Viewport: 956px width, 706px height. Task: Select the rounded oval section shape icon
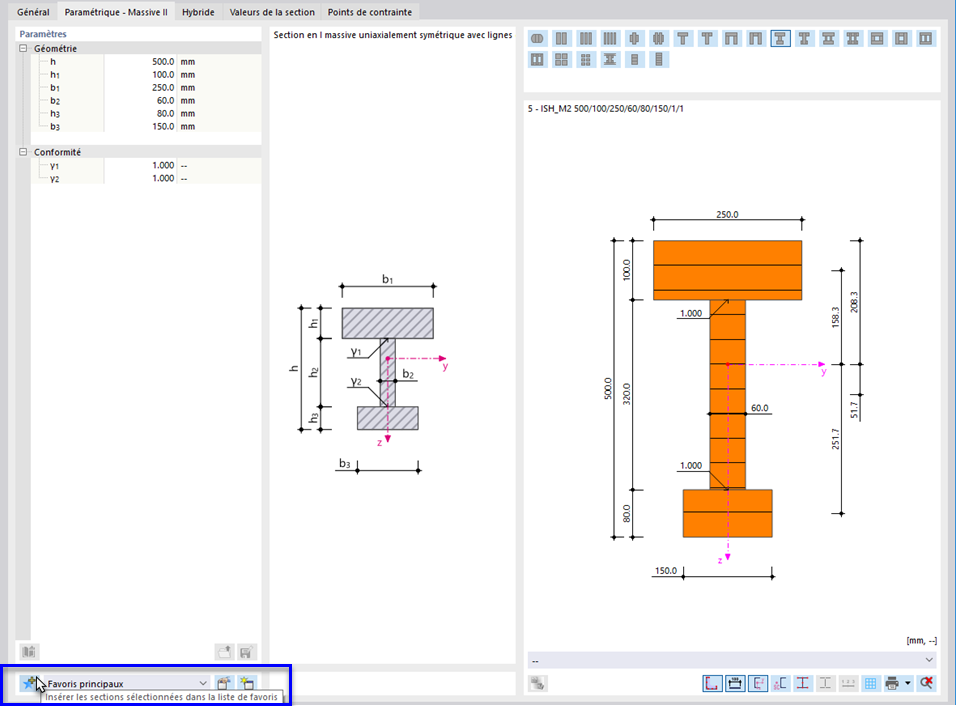[x=537, y=39]
